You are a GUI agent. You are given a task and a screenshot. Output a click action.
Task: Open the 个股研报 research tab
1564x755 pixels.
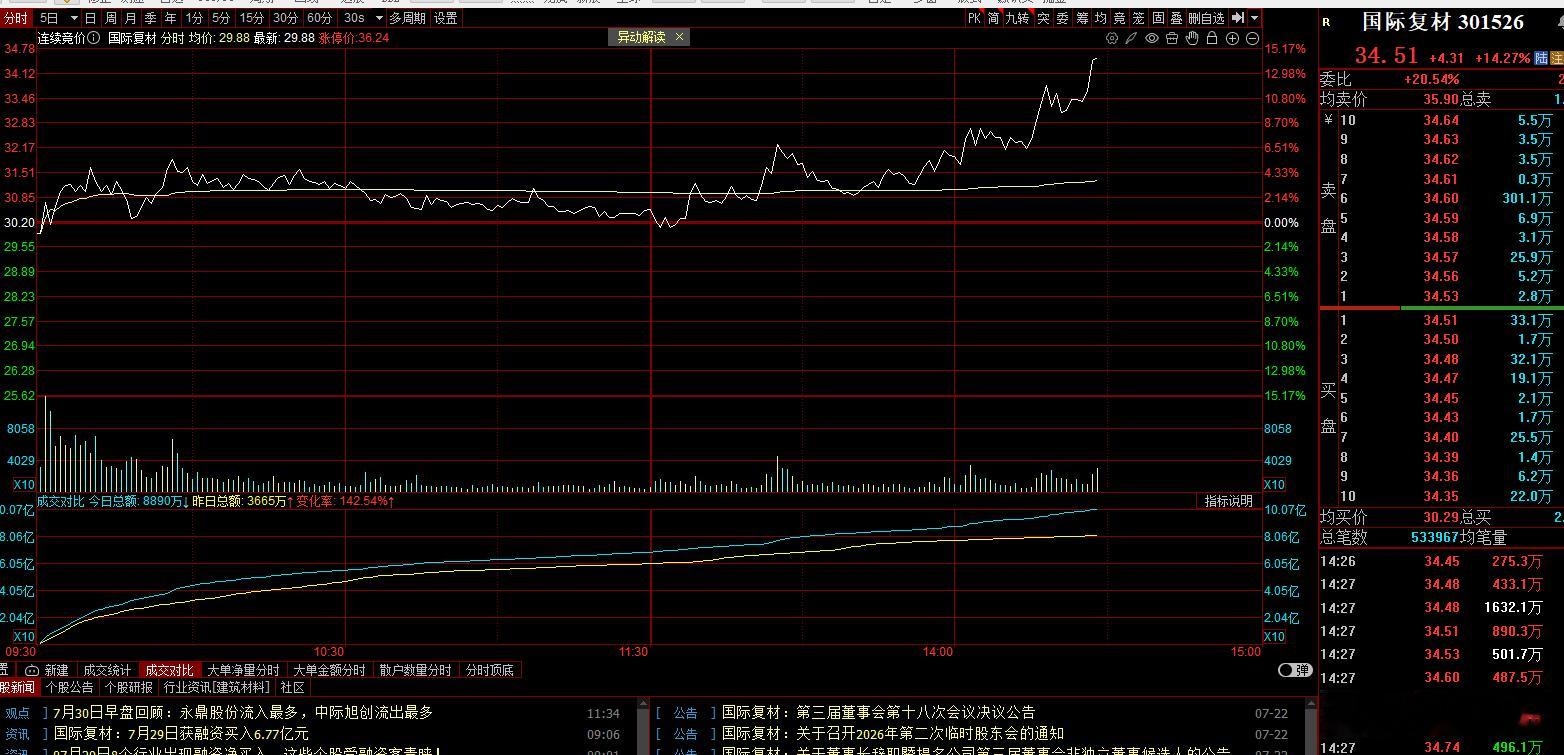tap(129, 688)
